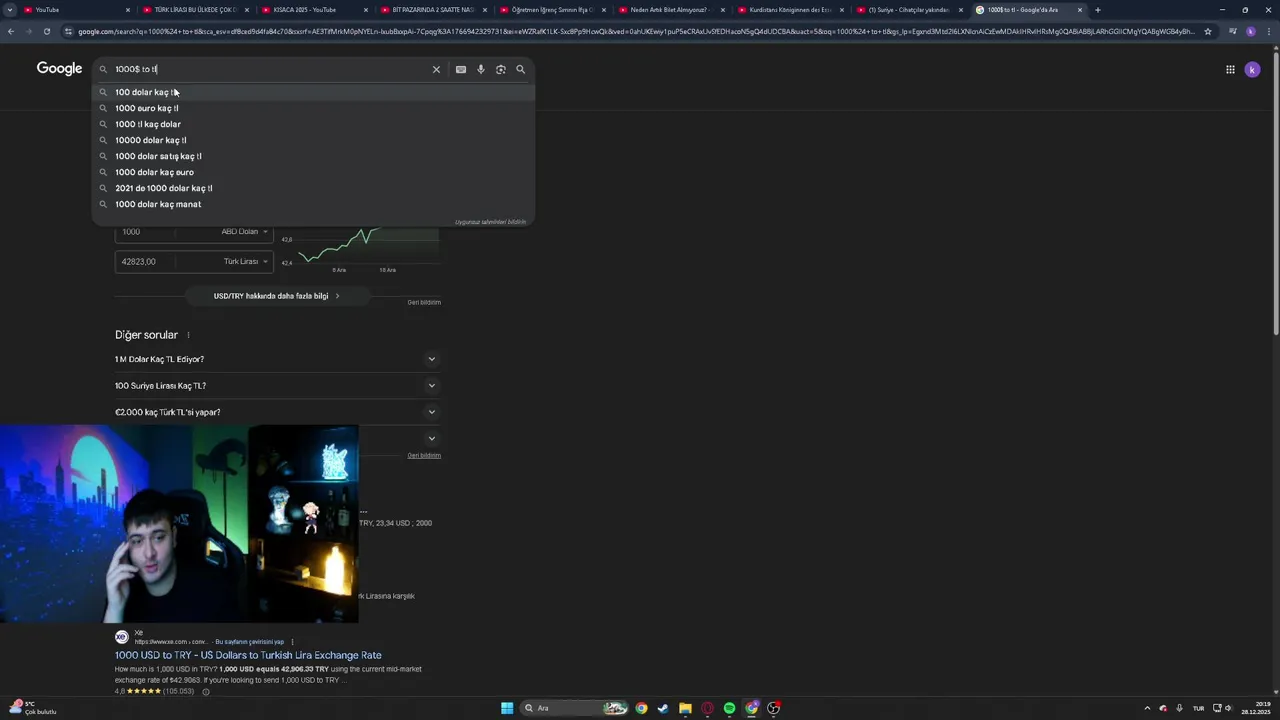Click 'Bu sayfanın çevirisini yap' link
This screenshot has width=1280, height=720.
point(250,642)
